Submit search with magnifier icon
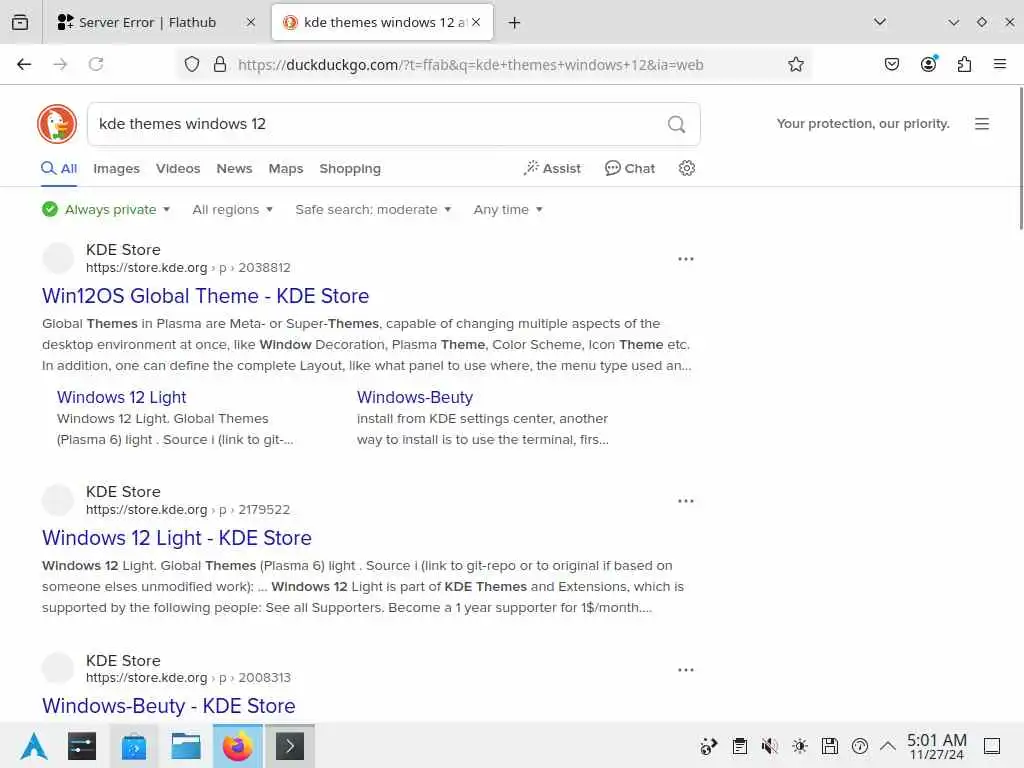This screenshot has width=1024, height=768. 677,124
